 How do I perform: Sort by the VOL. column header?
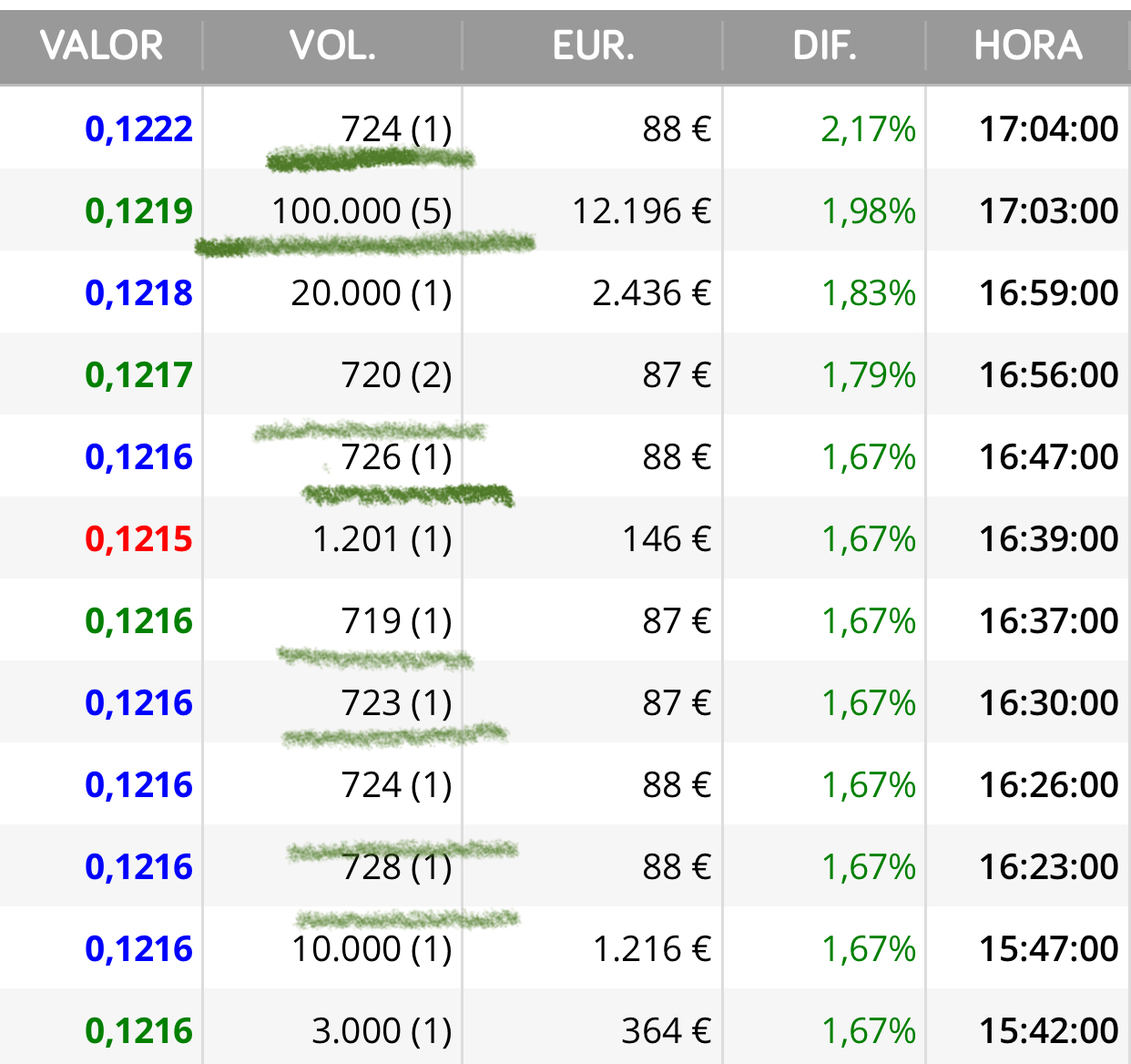332,46
